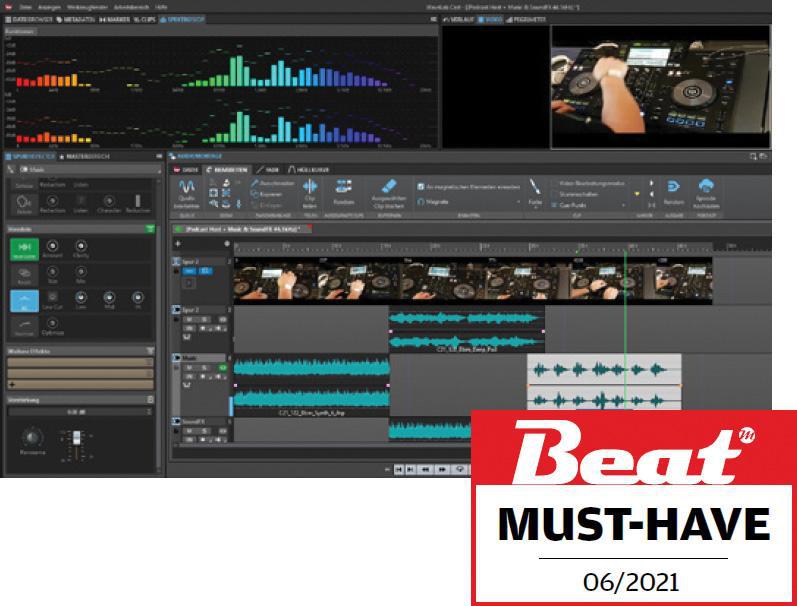
Task: Click the skip-to-start transport button
Action: click(398, 469)
